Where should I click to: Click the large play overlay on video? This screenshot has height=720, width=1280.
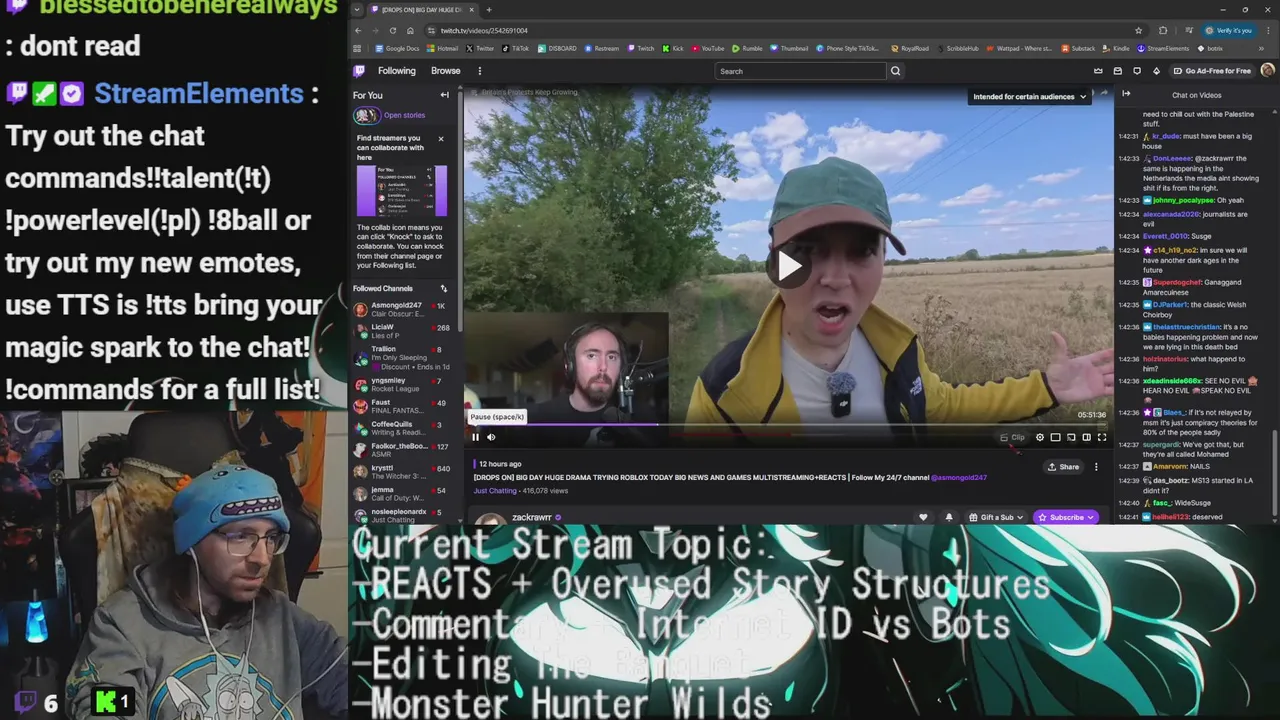tap(789, 266)
